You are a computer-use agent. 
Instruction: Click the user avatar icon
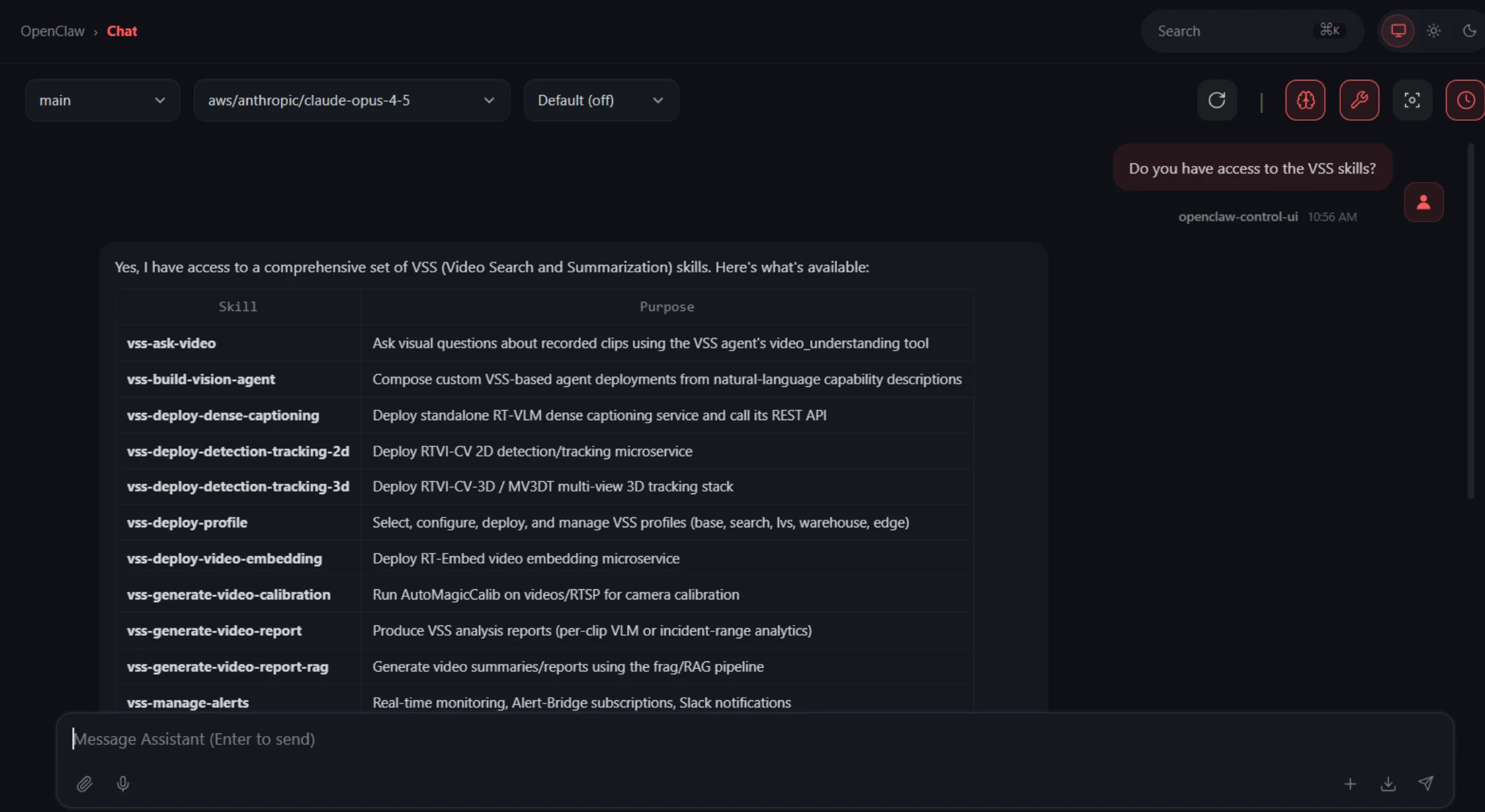[1424, 202]
